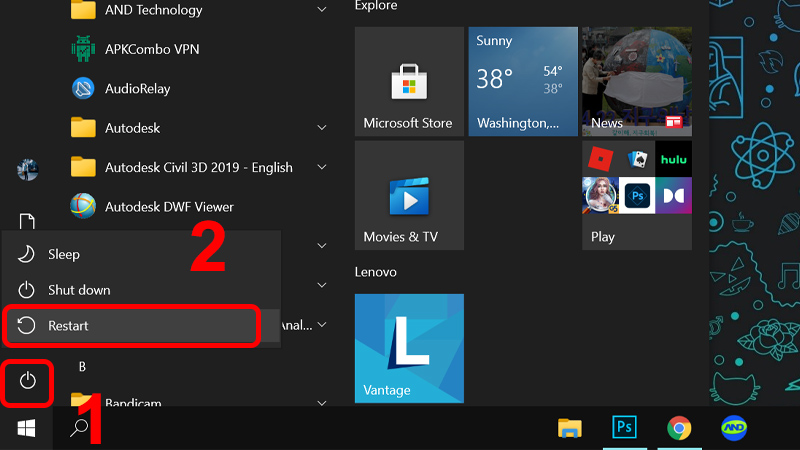The image size is (800, 450).
Task: Click the Explore group heading
Action: point(376,6)
